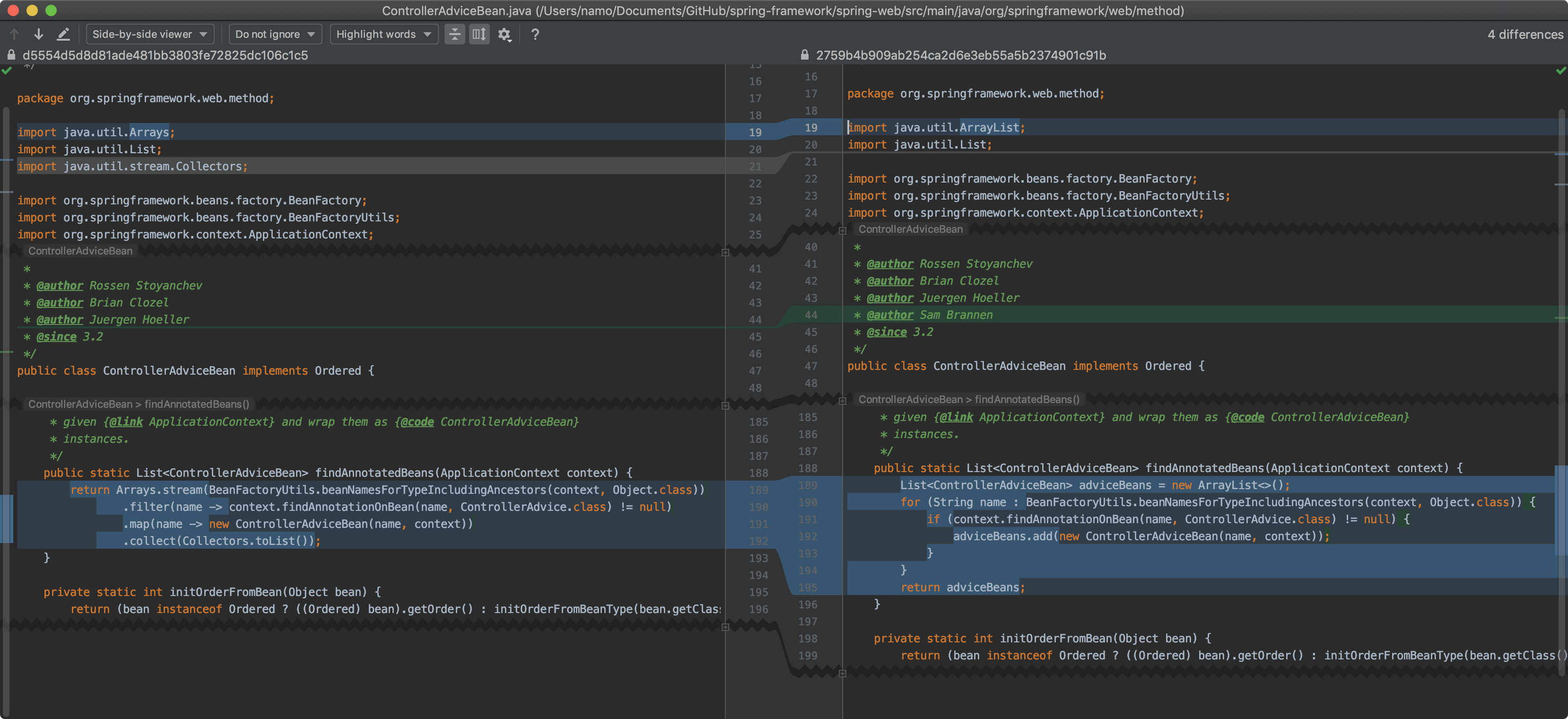
Task: Click import java.util.Arrays line in left pane
Action: click(x=96, y=132)
